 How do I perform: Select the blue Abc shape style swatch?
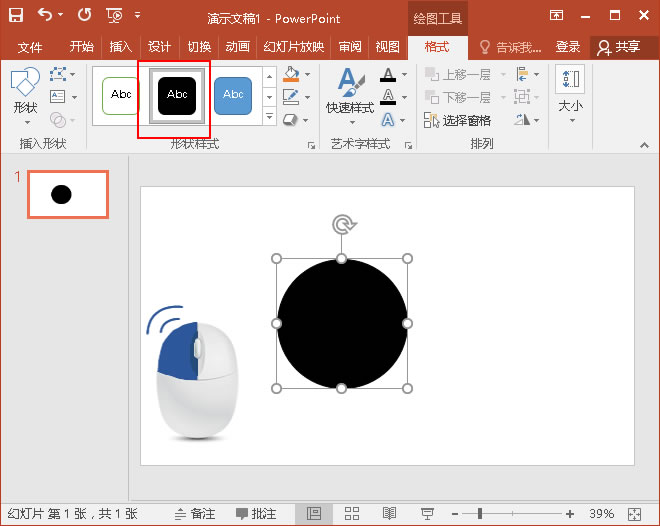click(233, 95)
